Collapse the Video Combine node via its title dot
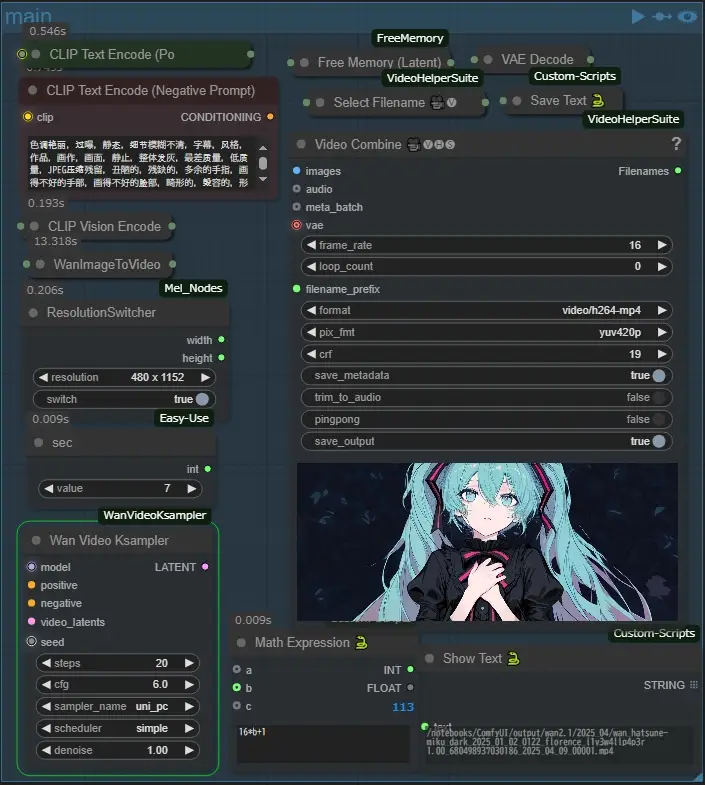705x785 pixels. (x=301, y=144)
